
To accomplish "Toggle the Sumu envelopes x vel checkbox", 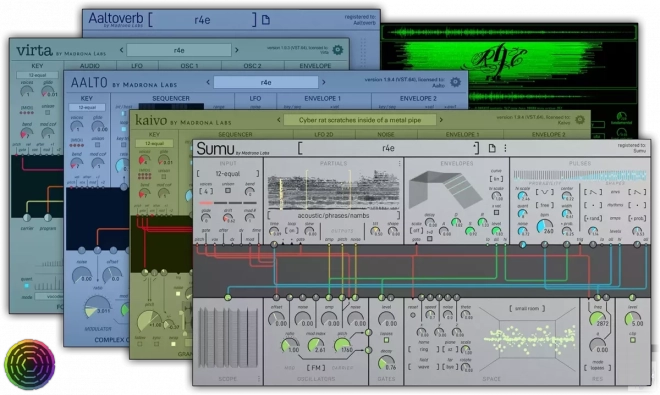I will tap(497, 213).
